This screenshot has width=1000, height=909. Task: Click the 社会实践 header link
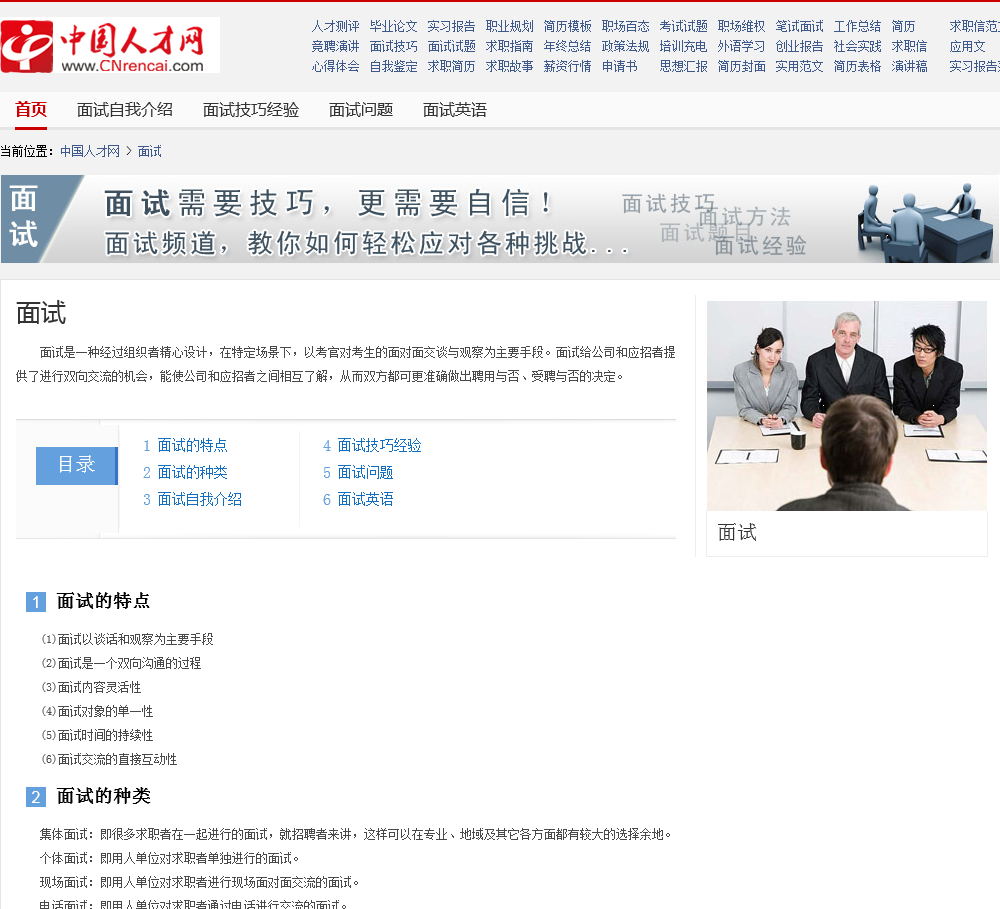858,47
